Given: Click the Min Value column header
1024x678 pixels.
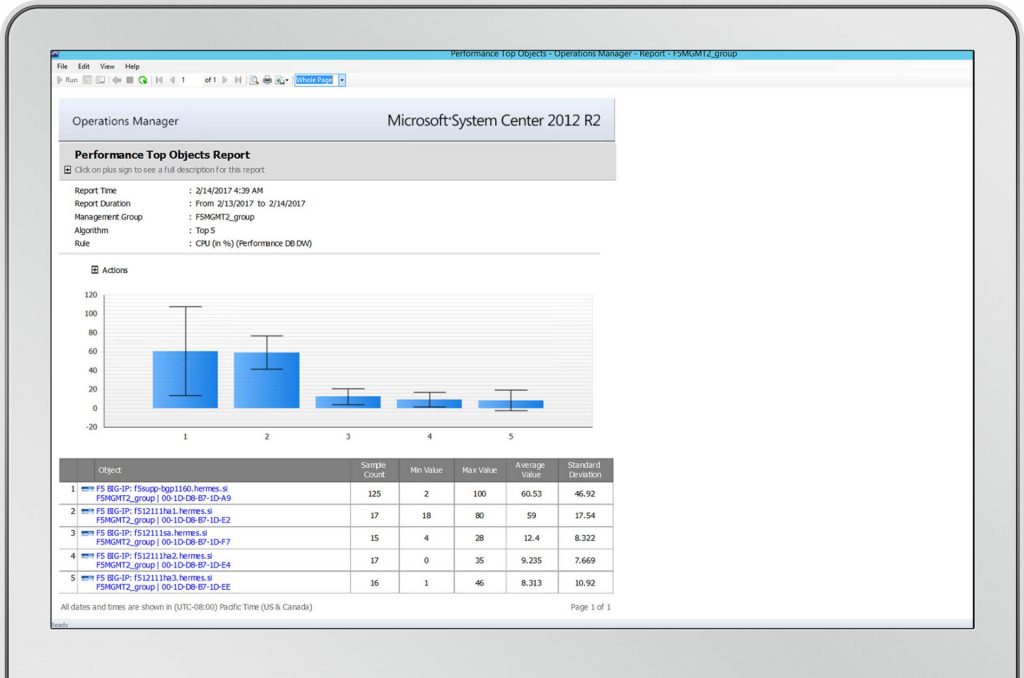Looking at the screenshot, I should point(426,470).
